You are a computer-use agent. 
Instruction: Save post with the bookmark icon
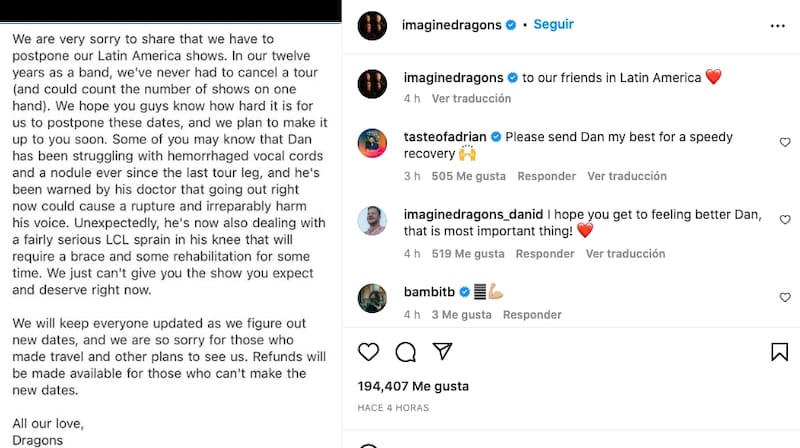pos(779,352)
